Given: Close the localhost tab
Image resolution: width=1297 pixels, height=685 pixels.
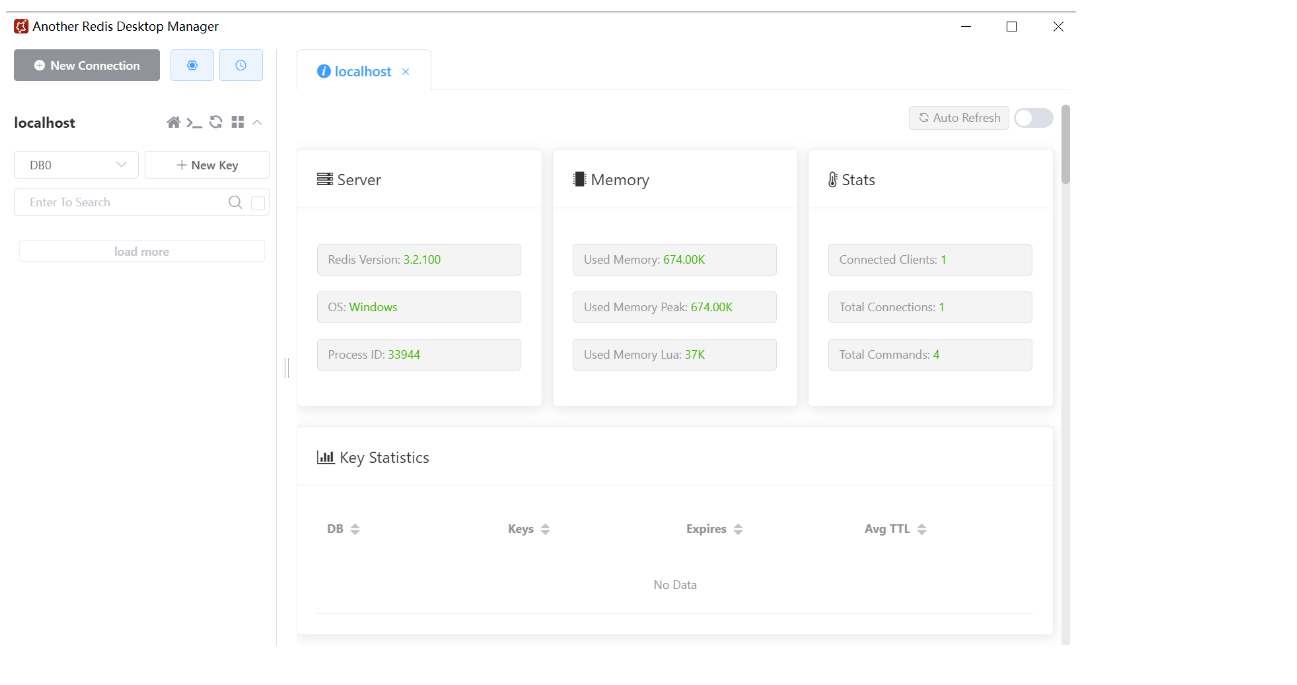Looking at the screenshot, I should 405,72.
